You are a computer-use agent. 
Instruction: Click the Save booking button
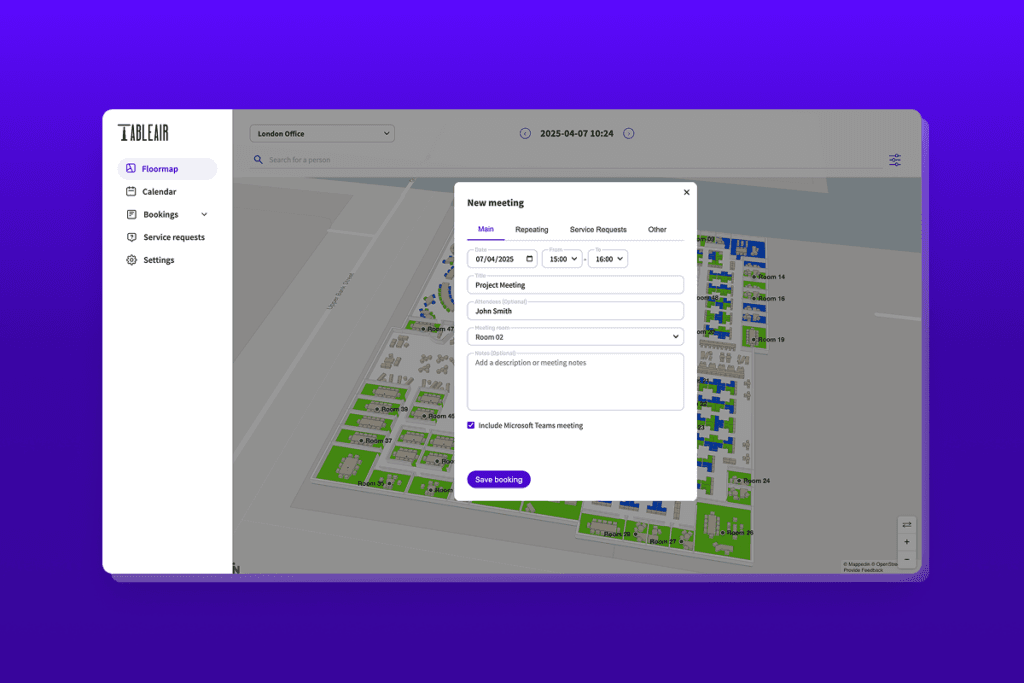tap(498, 480)
